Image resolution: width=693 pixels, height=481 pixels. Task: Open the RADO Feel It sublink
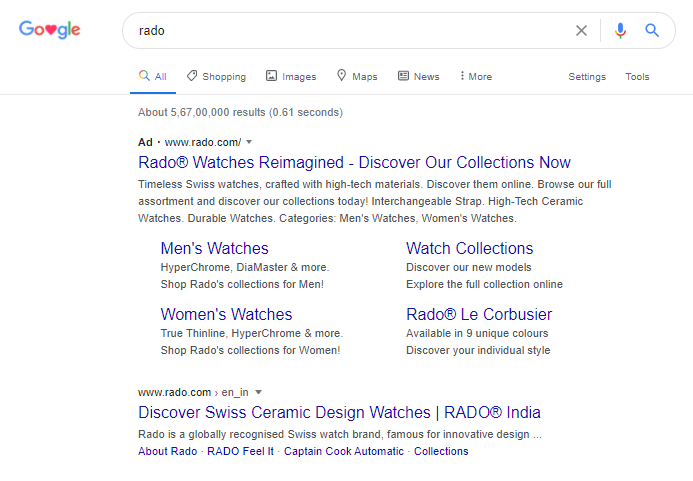click(x=240, y=451)
